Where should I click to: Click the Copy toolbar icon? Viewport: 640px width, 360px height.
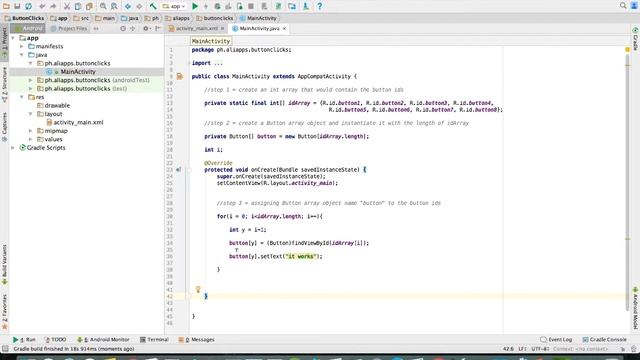[x=78, y=6]
